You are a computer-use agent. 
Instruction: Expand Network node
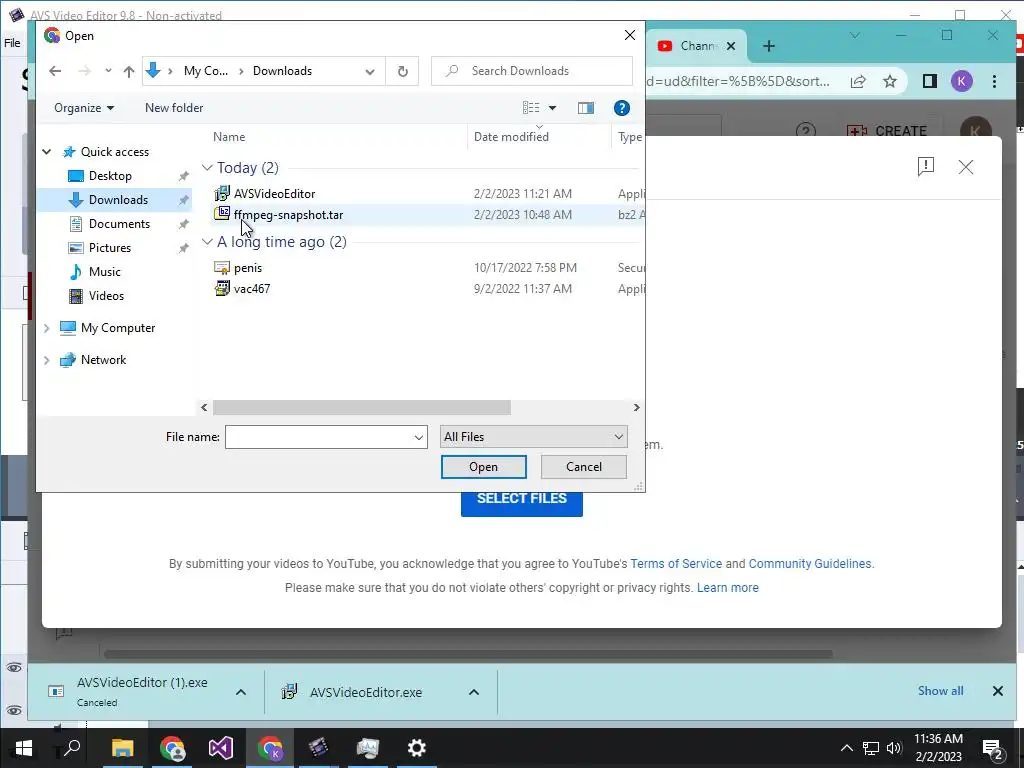tap(46, 360)
